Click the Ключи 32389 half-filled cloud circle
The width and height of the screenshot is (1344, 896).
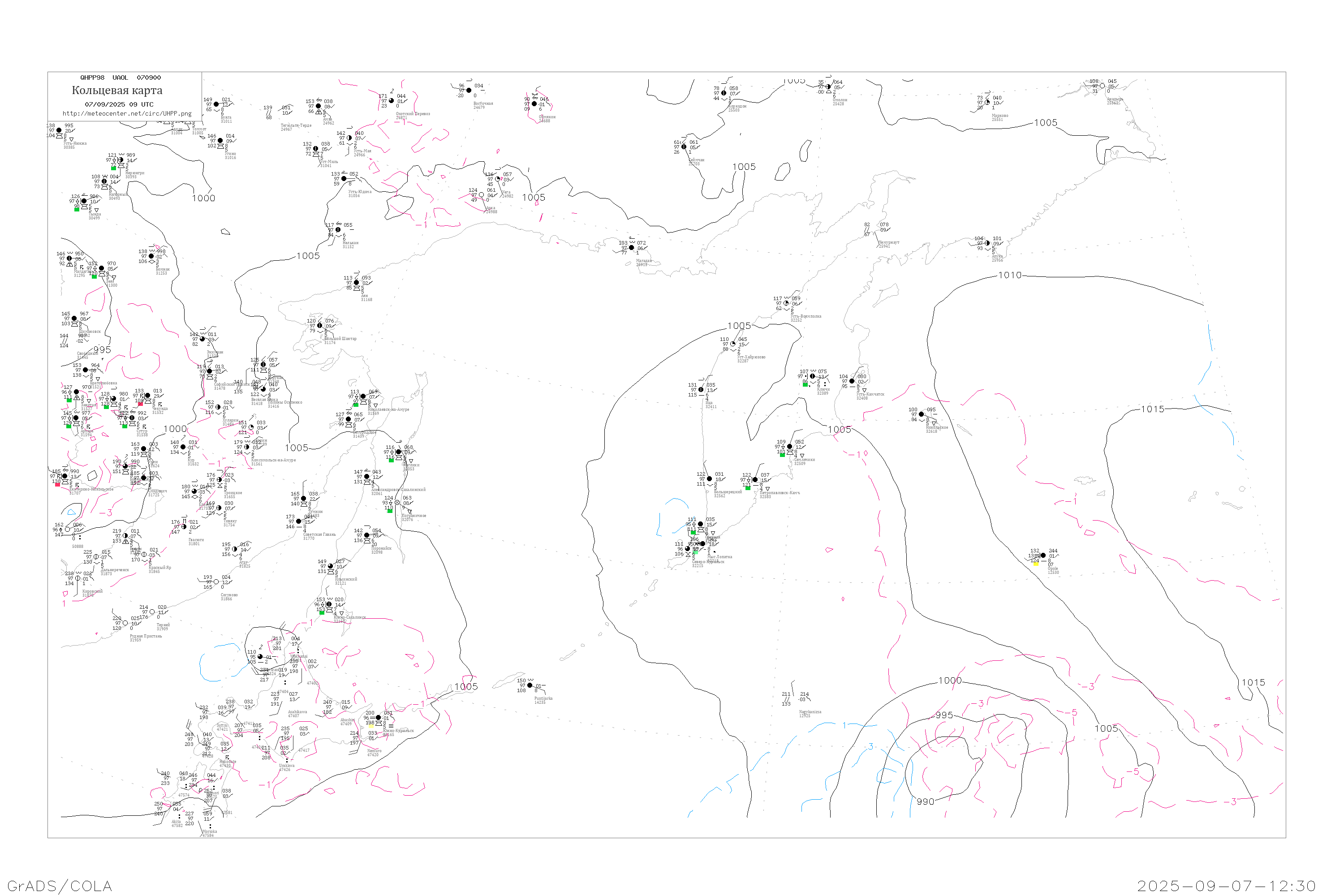(813, 376)
